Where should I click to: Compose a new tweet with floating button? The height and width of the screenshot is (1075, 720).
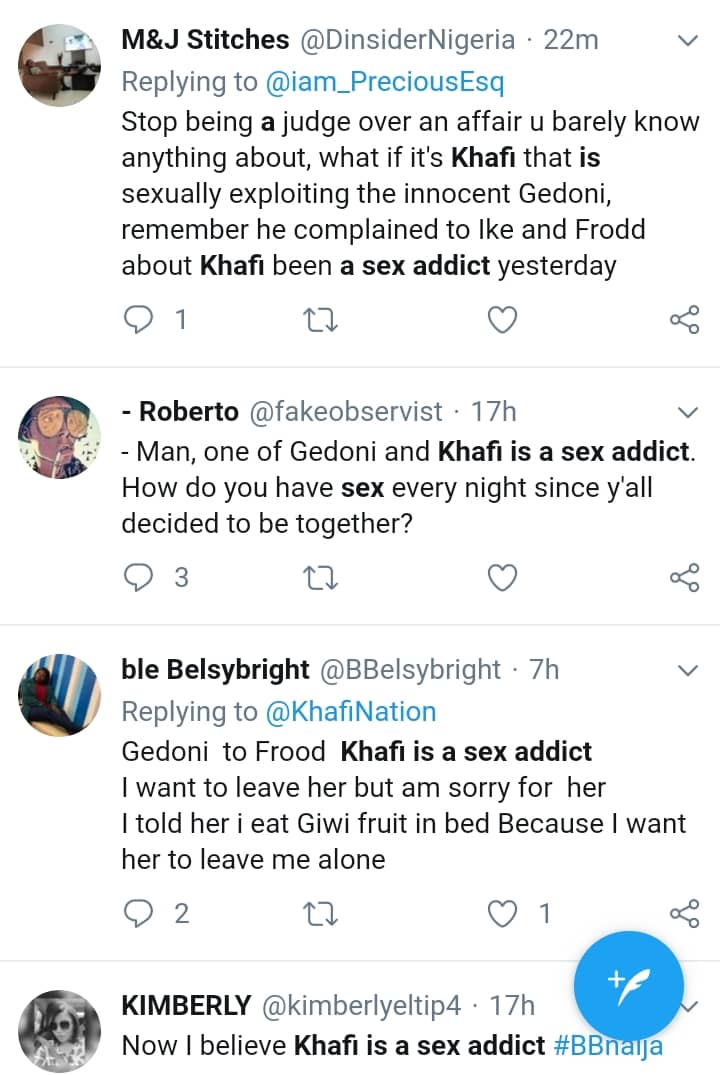tap(629, 983)
